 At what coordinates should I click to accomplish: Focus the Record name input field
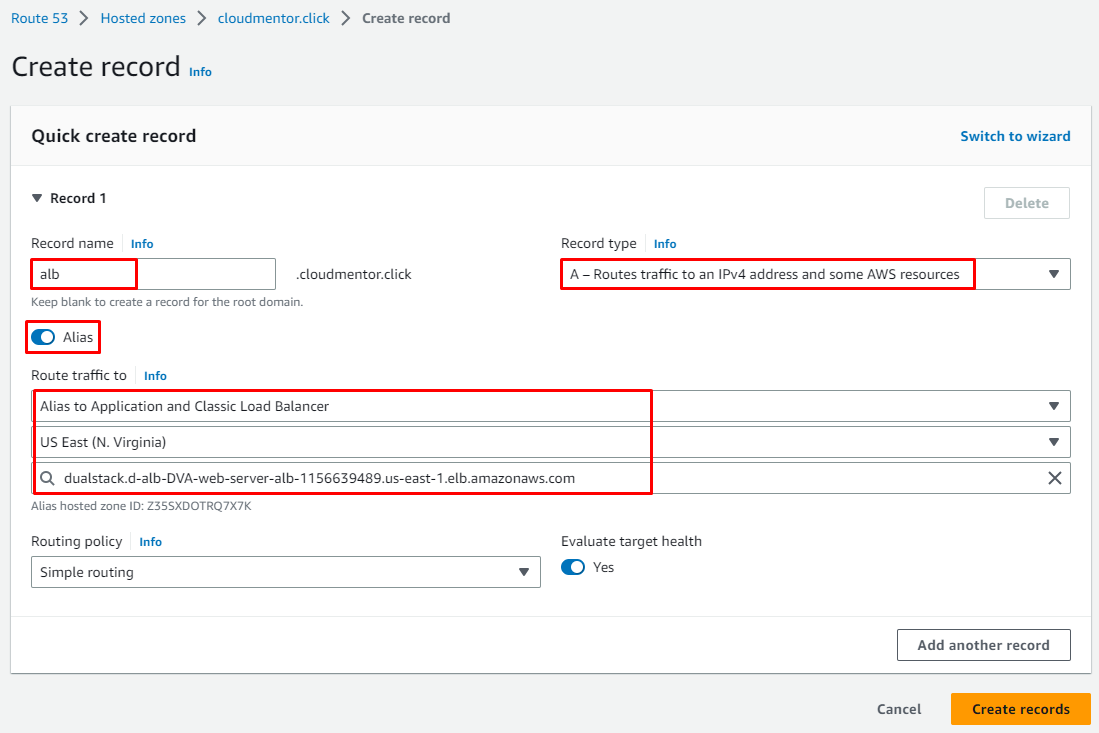pyautogui.click(x=153, y=274)
